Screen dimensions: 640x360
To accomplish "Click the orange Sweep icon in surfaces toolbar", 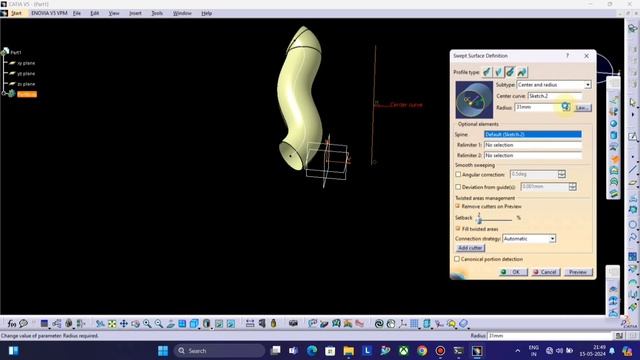I will (614, 159).
